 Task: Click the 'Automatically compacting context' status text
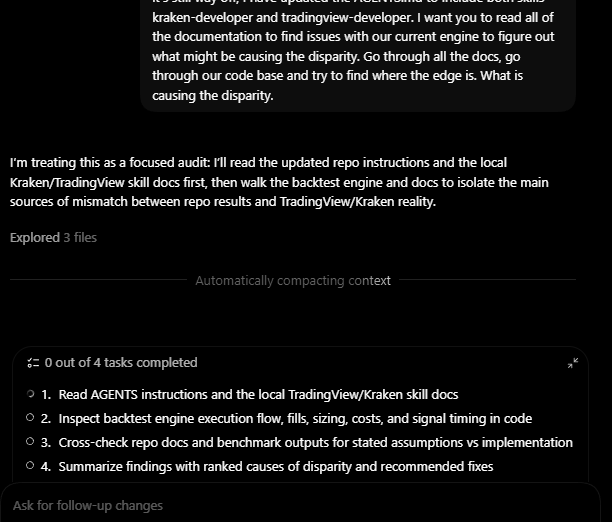[x=293, y=281]
